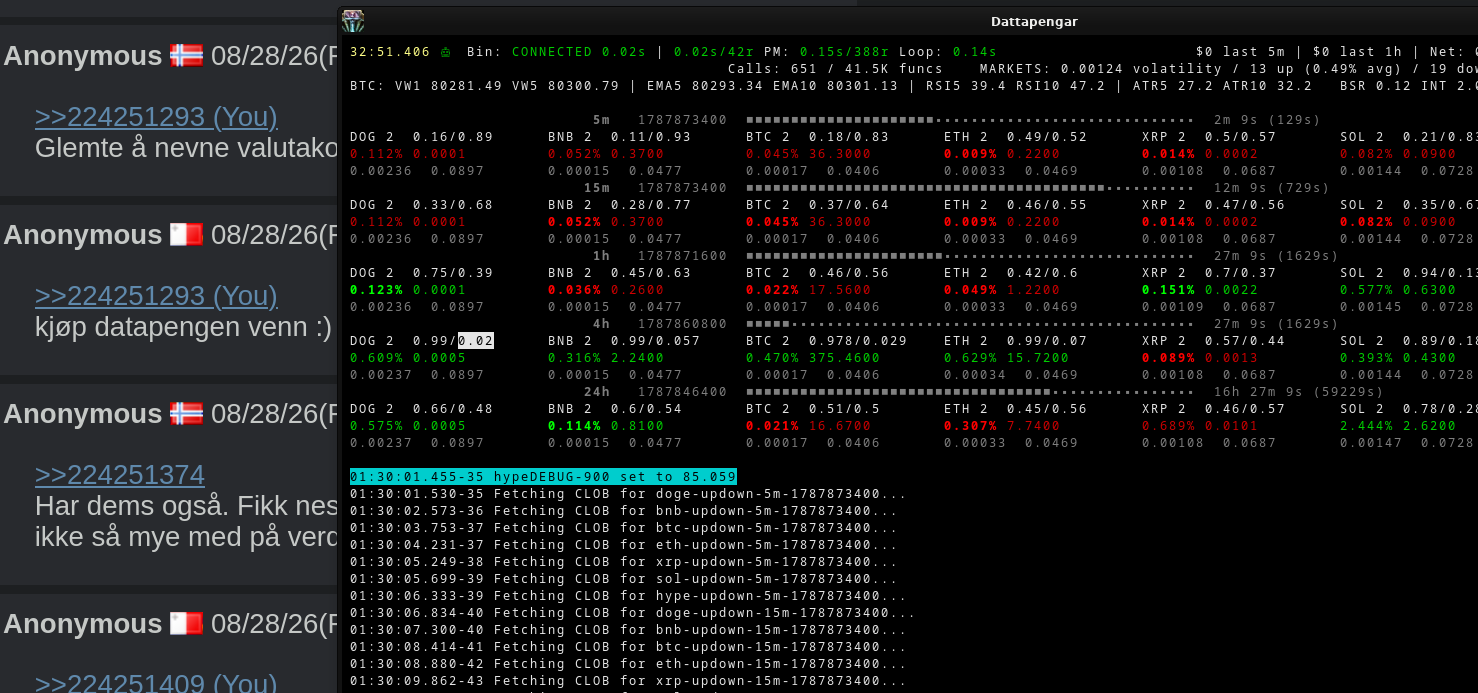Click Malta flag in the 'kjøp datapengen venn' post
Screen dimensions: 1478x693
tap(187, 235)
